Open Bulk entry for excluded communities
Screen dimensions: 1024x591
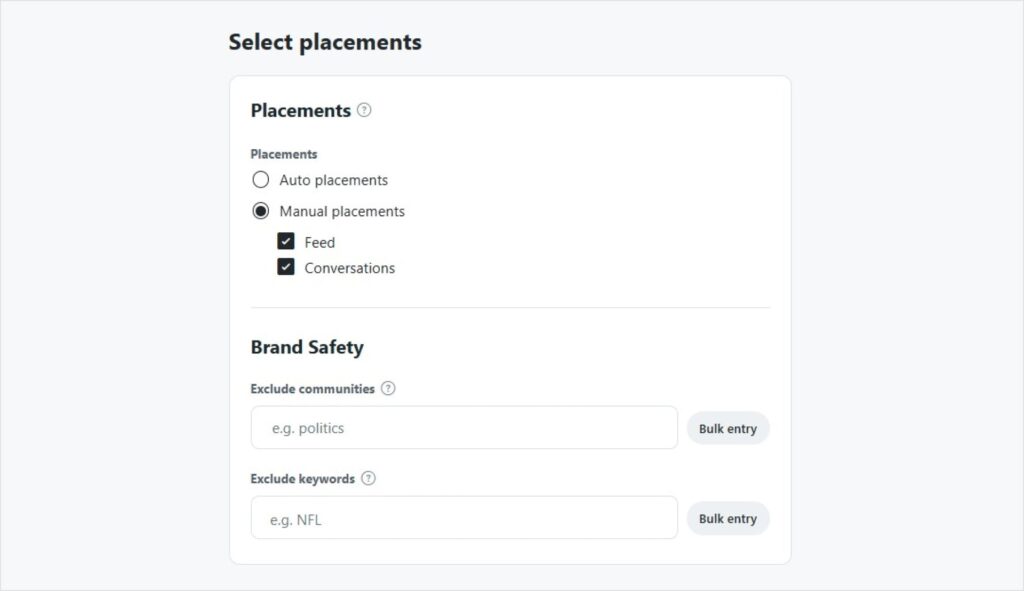coord(728,428)
